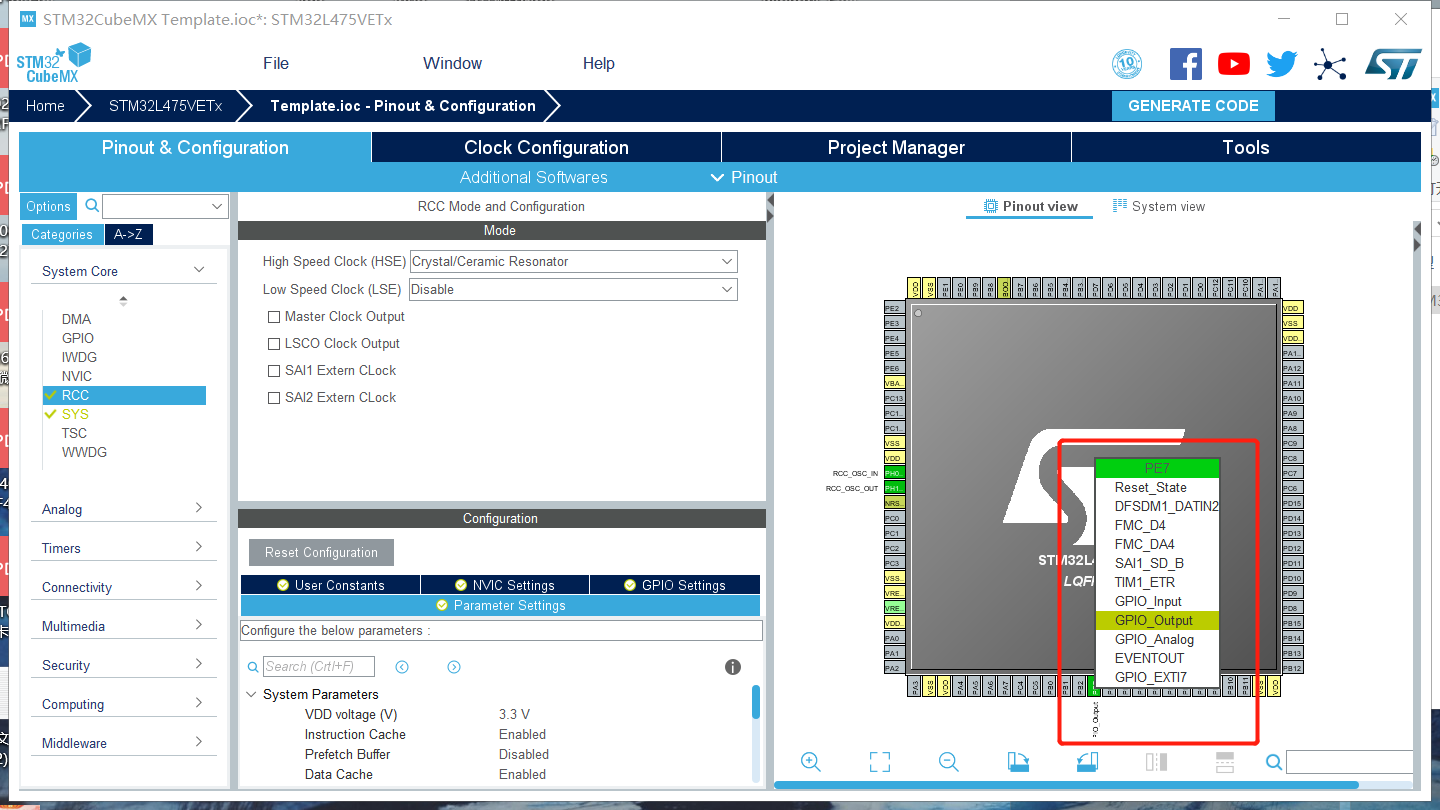Go to Home breadcrumb

tap(45, 106)
